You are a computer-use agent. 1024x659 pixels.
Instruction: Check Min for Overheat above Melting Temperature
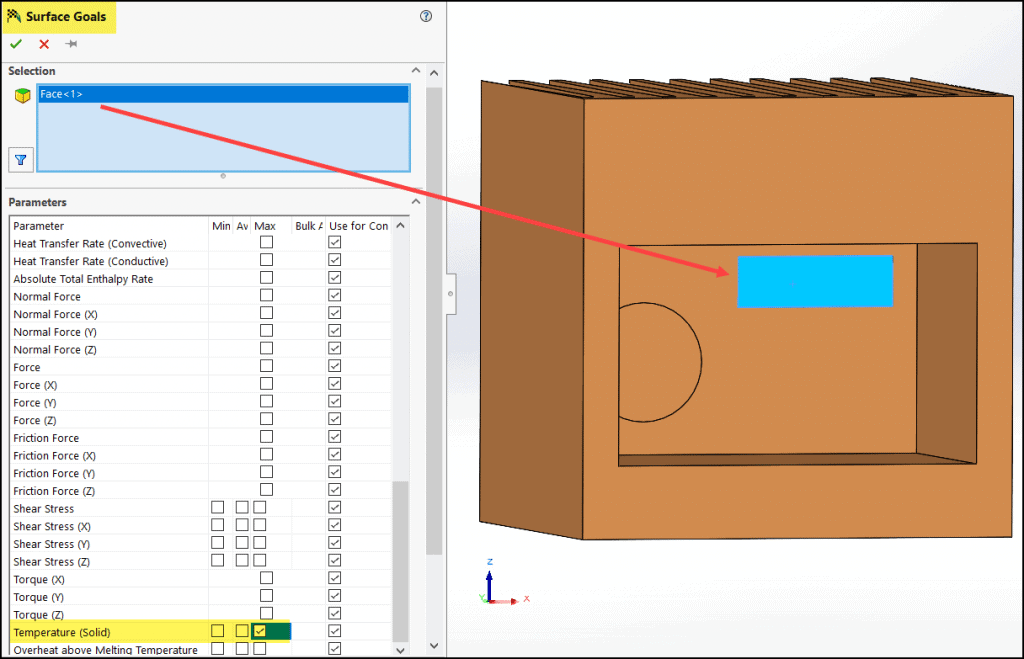(x=217, y=649)
